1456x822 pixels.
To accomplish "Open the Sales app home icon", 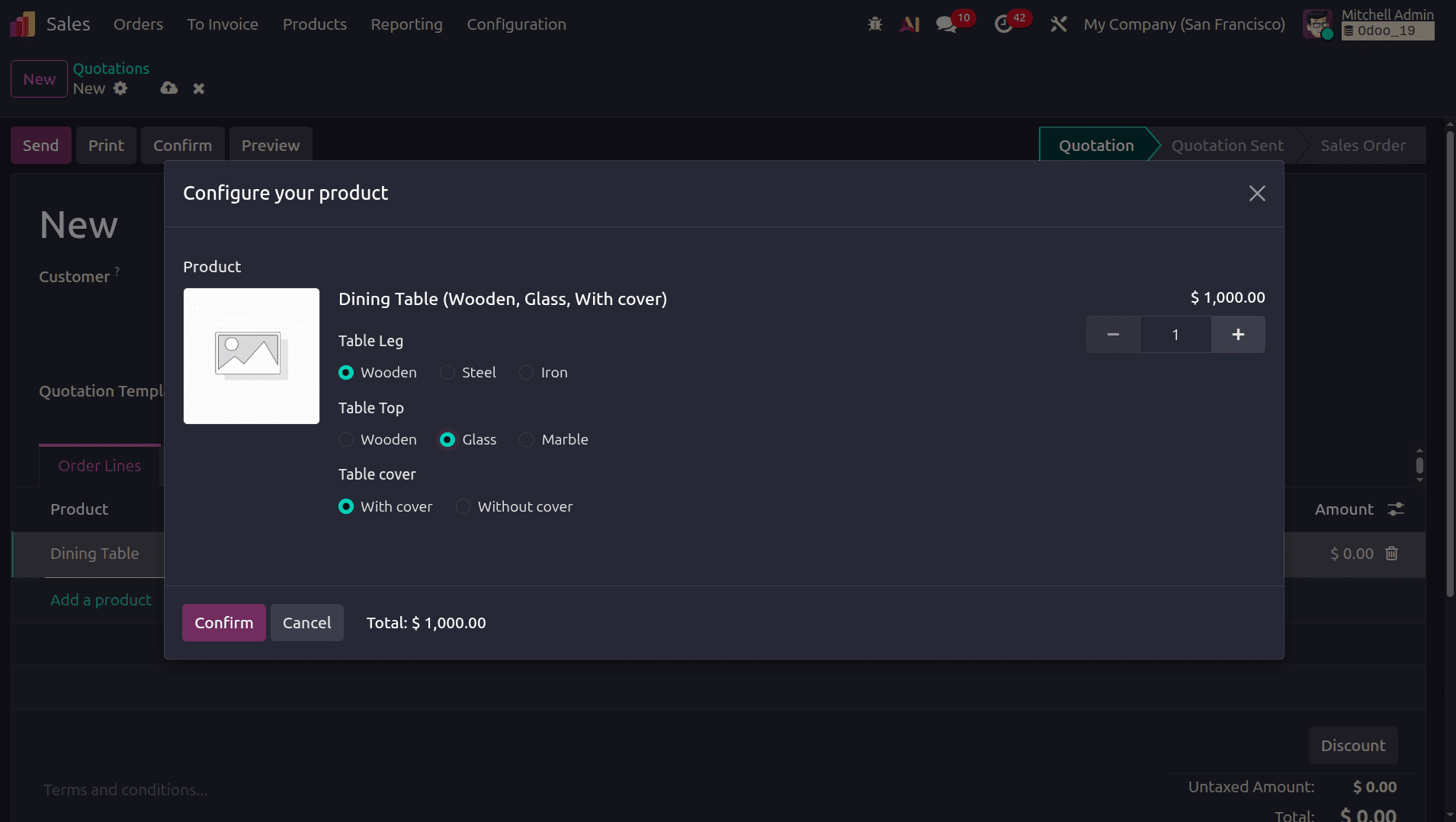I will 23,24.
